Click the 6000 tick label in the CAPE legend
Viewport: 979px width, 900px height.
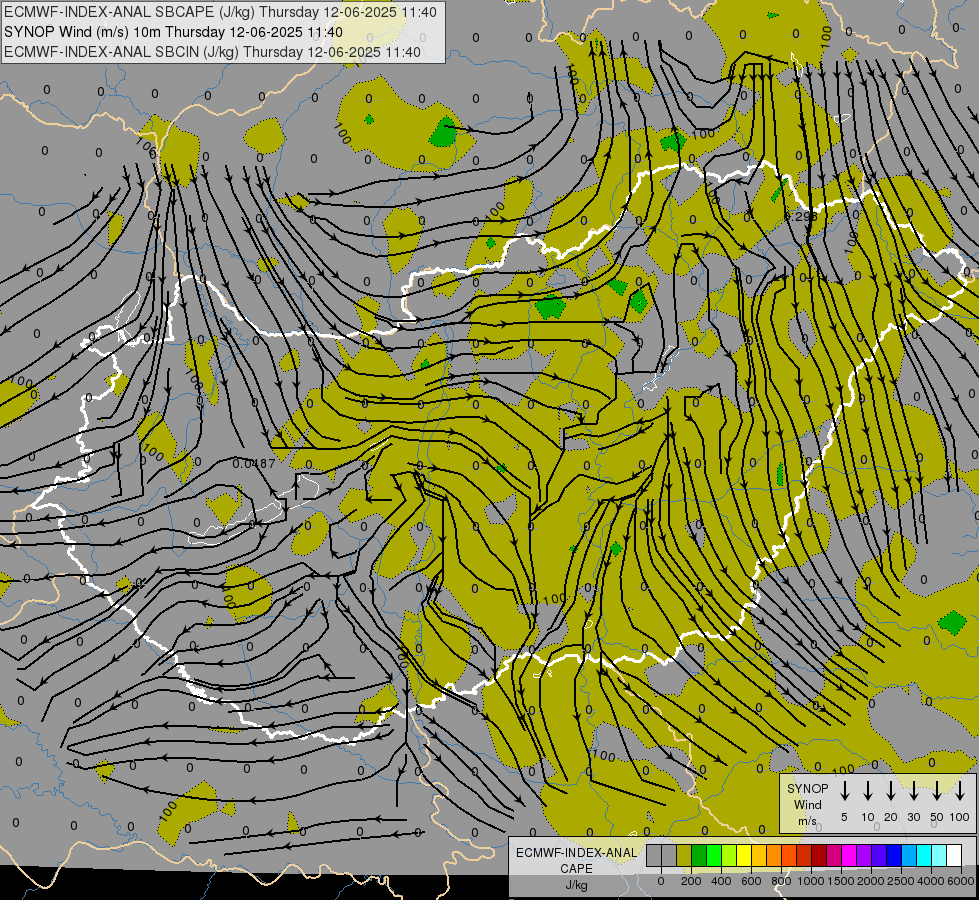(x=961, y=881)
